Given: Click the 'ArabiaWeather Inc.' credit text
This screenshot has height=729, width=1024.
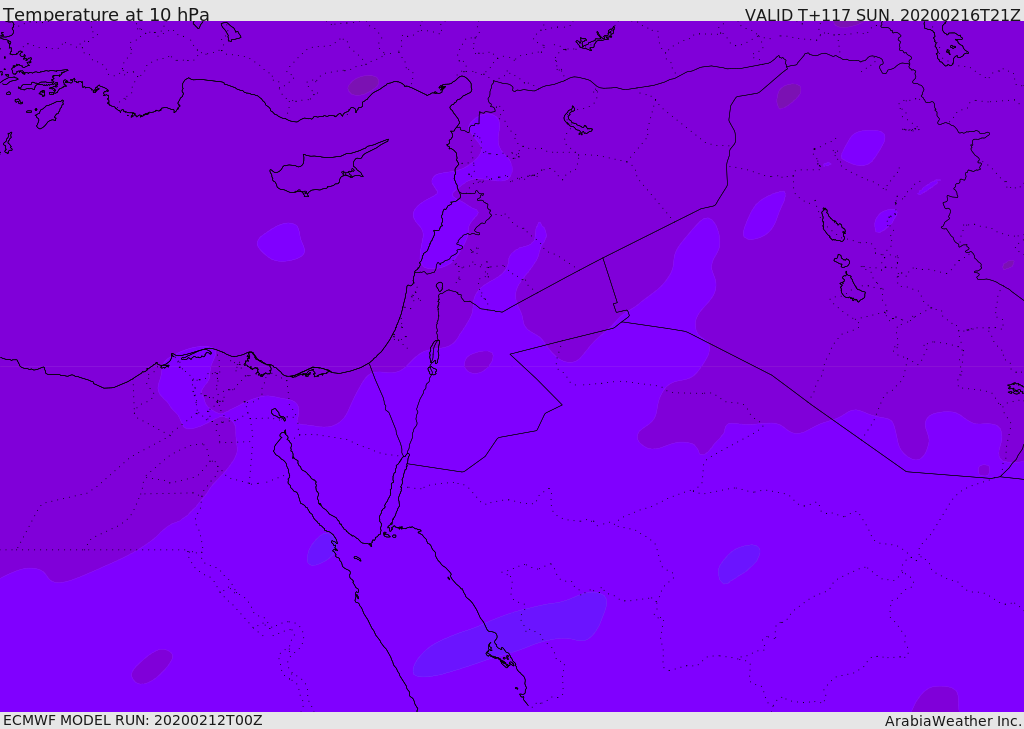Looking at the screenshot, I should [953, 721].
